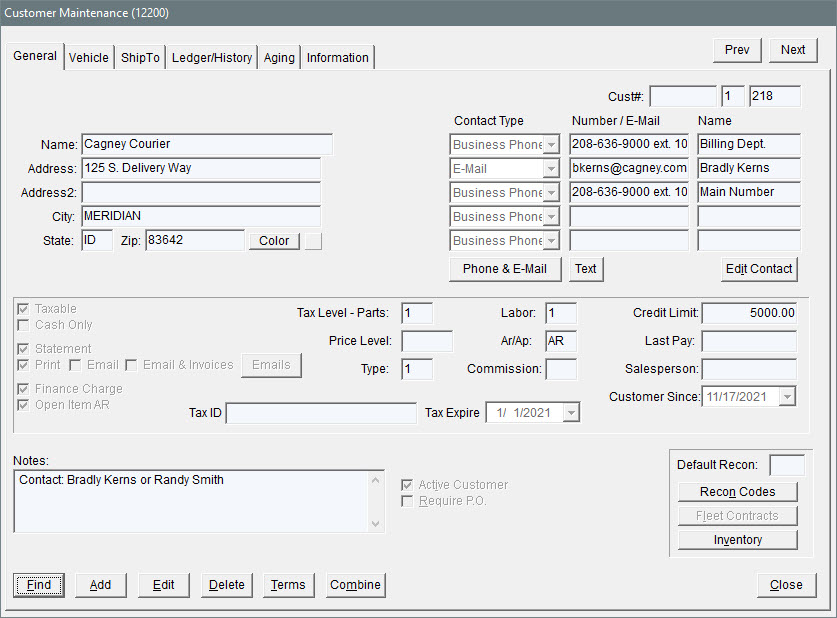The width and height of the screenshot is (837, 618).
Task: Go to the Next customer
Action: tap(793, 50)
